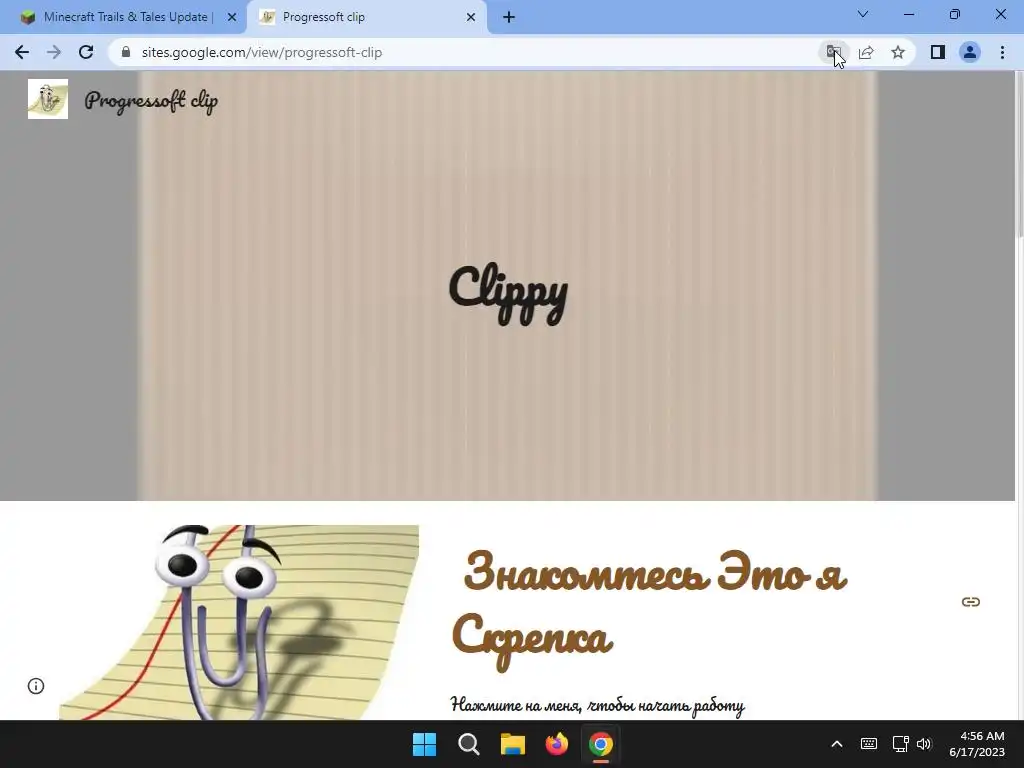This screenshot has height=768, width=1024.
Task: Open the Chrome three-dot menu
Action: pyautogui.click(x=1002, y=52)
